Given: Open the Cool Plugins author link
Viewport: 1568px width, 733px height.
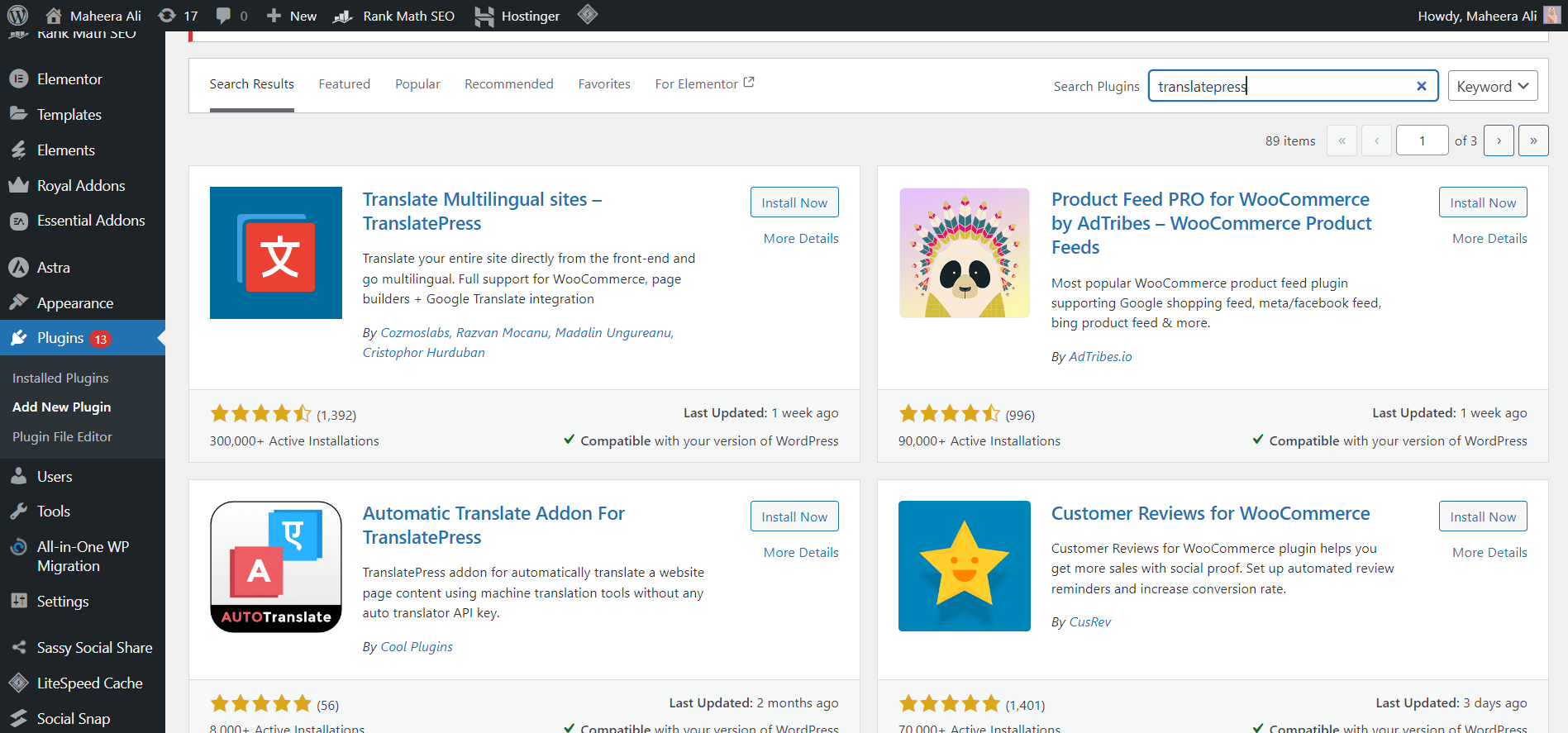Looking at the screenshot, I should tap(417, 647).
